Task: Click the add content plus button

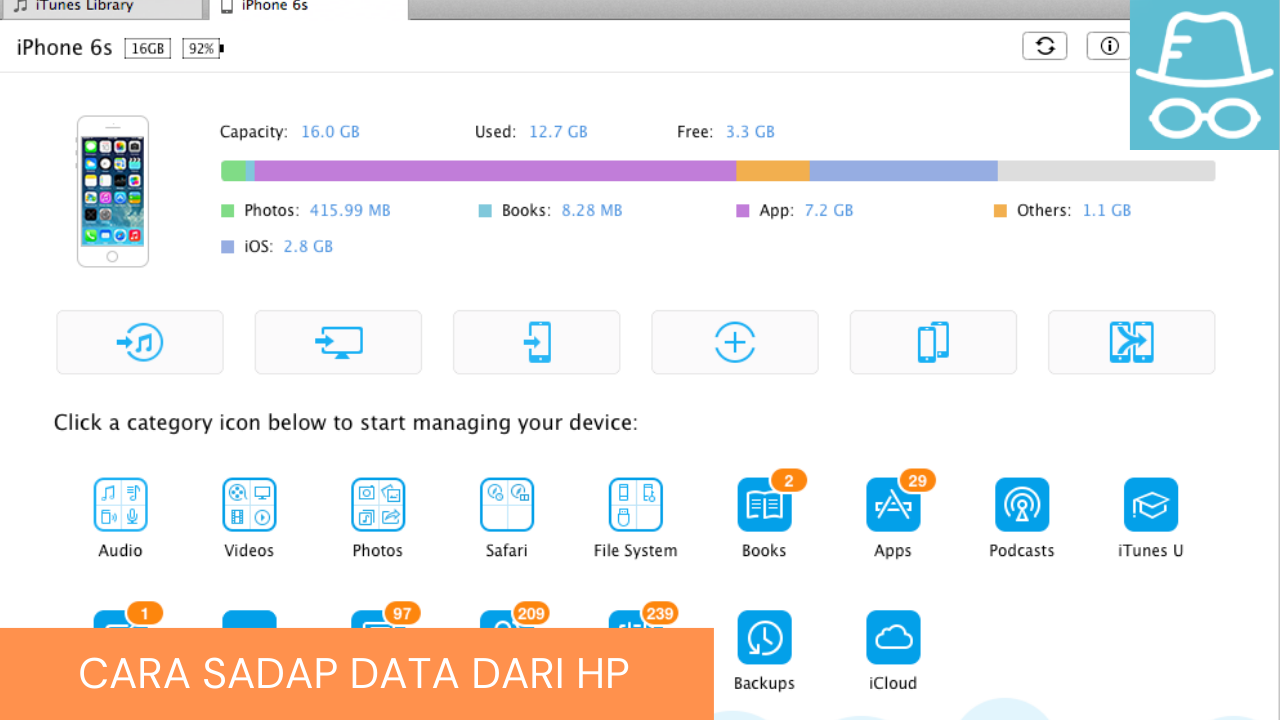Action: [x=735, y=342]
